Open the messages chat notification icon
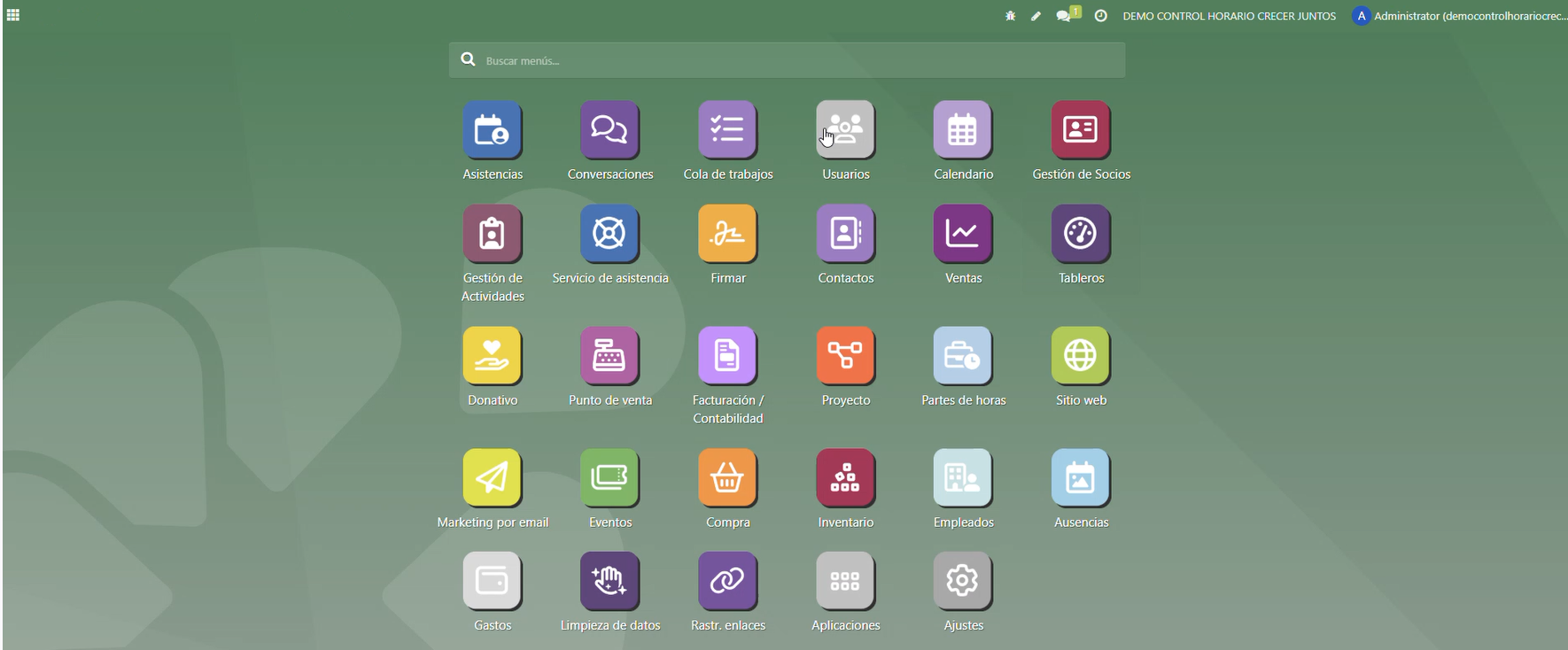1568x650 pixels. [1064, 16]
